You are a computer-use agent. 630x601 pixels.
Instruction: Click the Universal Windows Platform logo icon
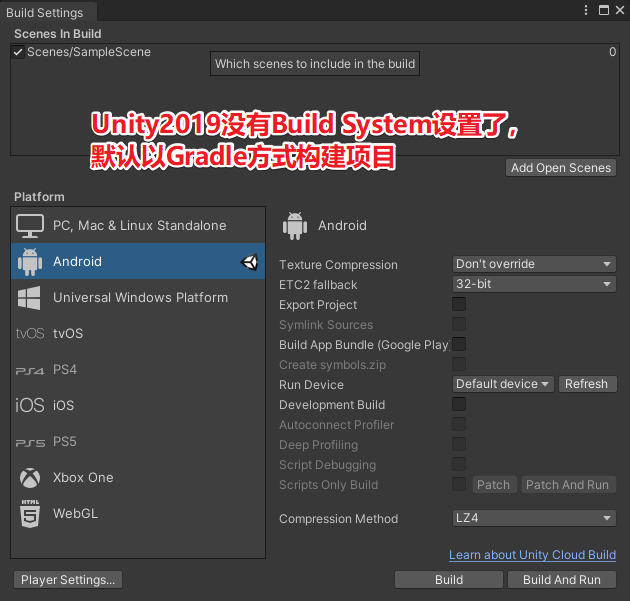click(x=29, y=298)
